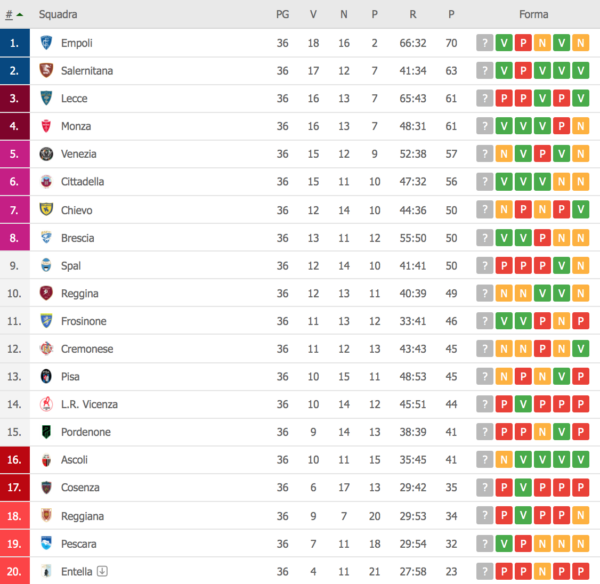
Task: Click the Forma column header
Action: [x=533, y=15]
